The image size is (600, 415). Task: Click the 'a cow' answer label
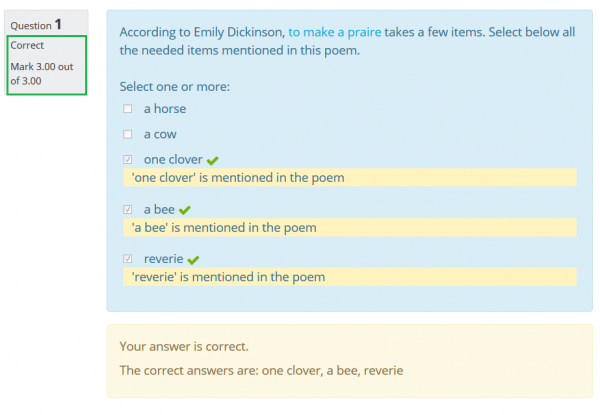click(x=160, y=134)
